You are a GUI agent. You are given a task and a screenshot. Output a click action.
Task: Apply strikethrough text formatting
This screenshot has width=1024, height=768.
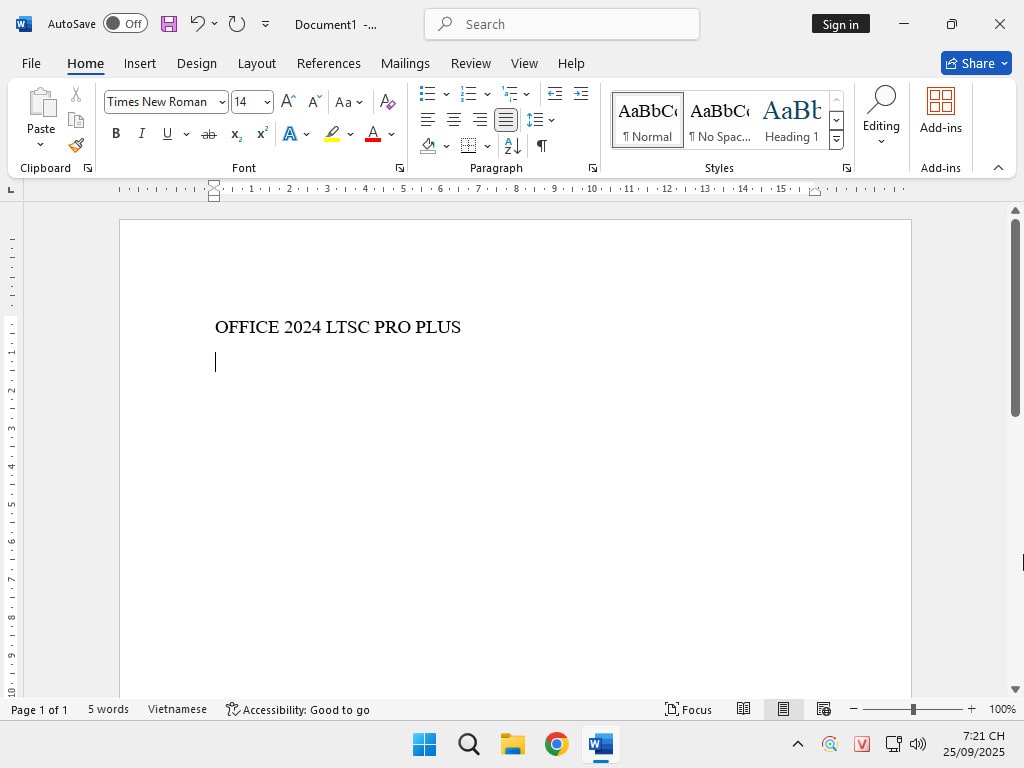coord(208,134)
